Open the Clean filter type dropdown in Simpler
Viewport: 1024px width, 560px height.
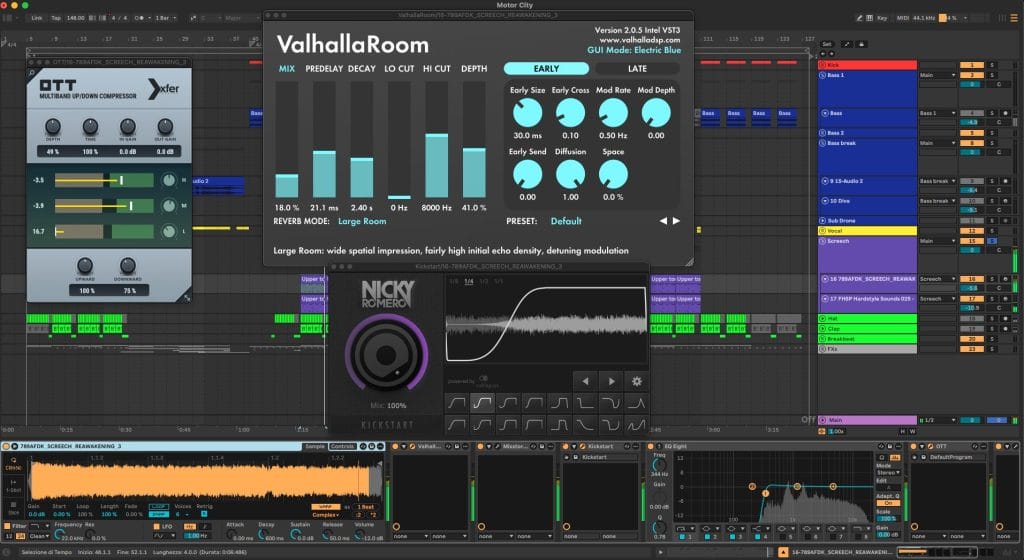[39, 536]
